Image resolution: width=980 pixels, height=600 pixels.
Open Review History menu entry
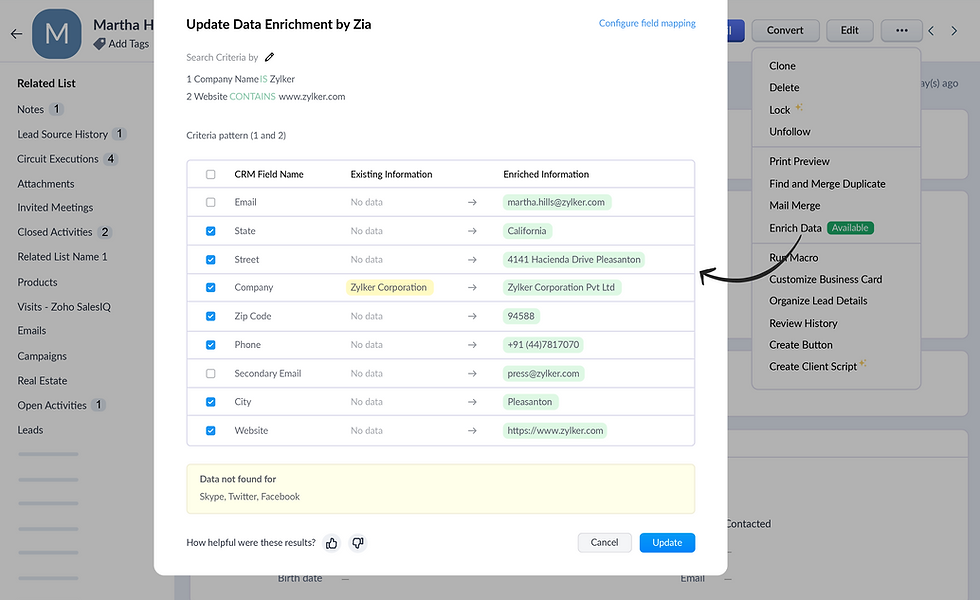pyautogui.click(x=803, y=323)
